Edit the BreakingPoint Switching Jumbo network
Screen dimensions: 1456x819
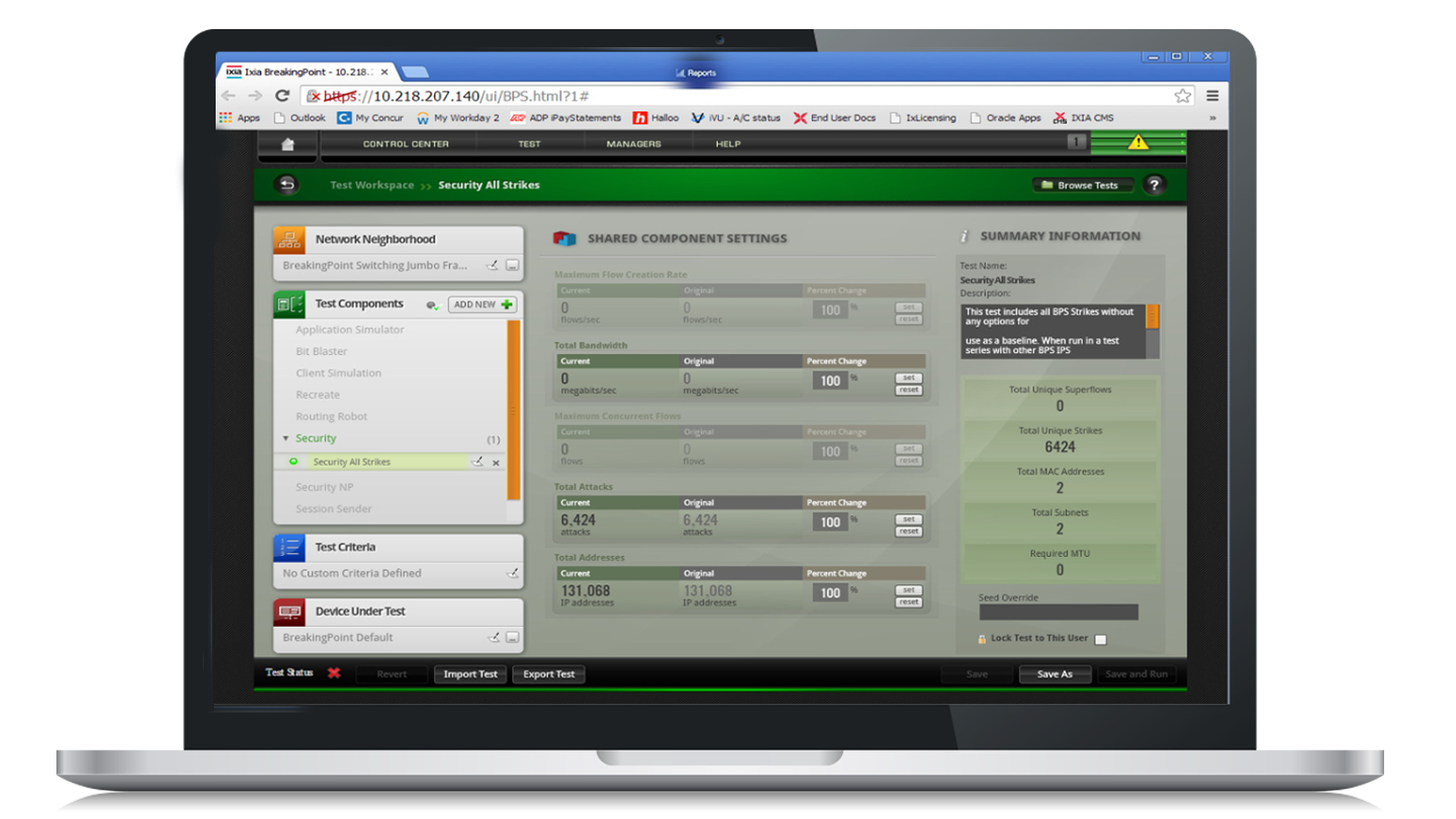(492, 265)
